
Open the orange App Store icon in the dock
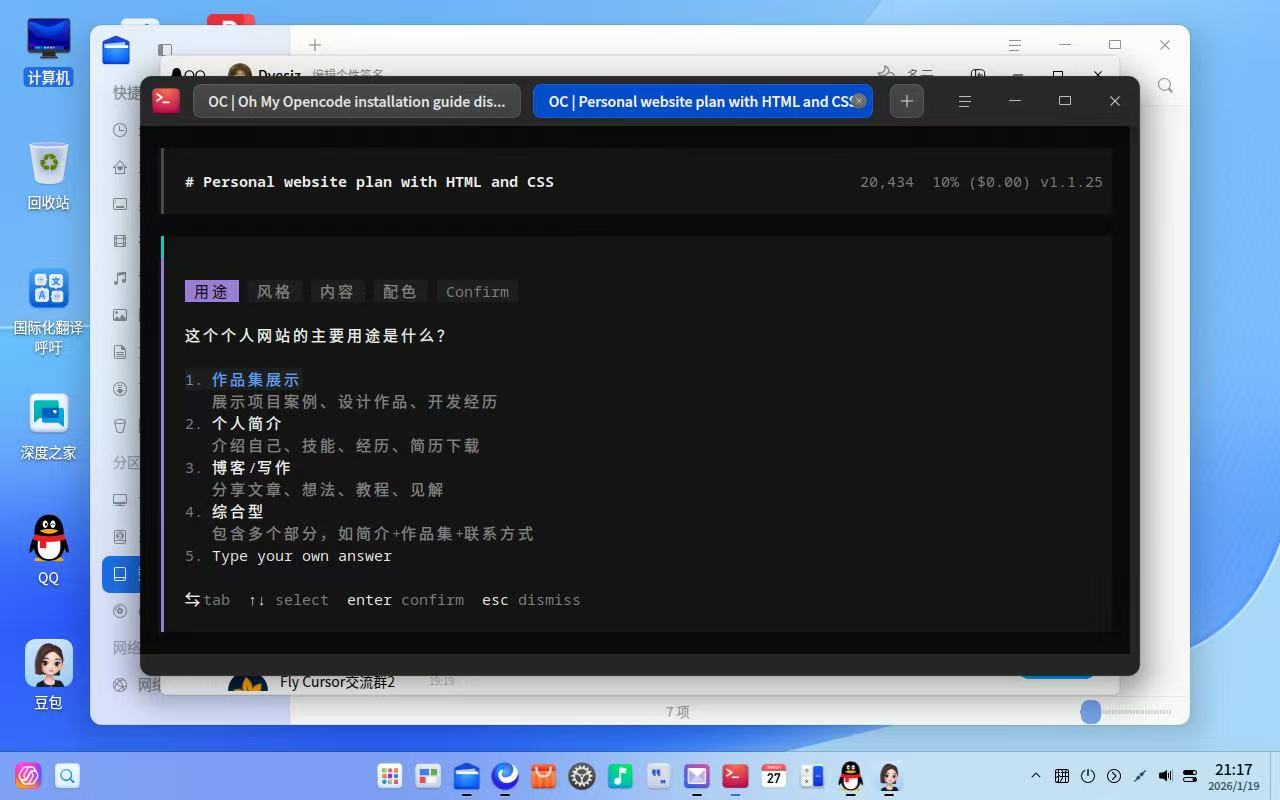[x=542, y=776]
